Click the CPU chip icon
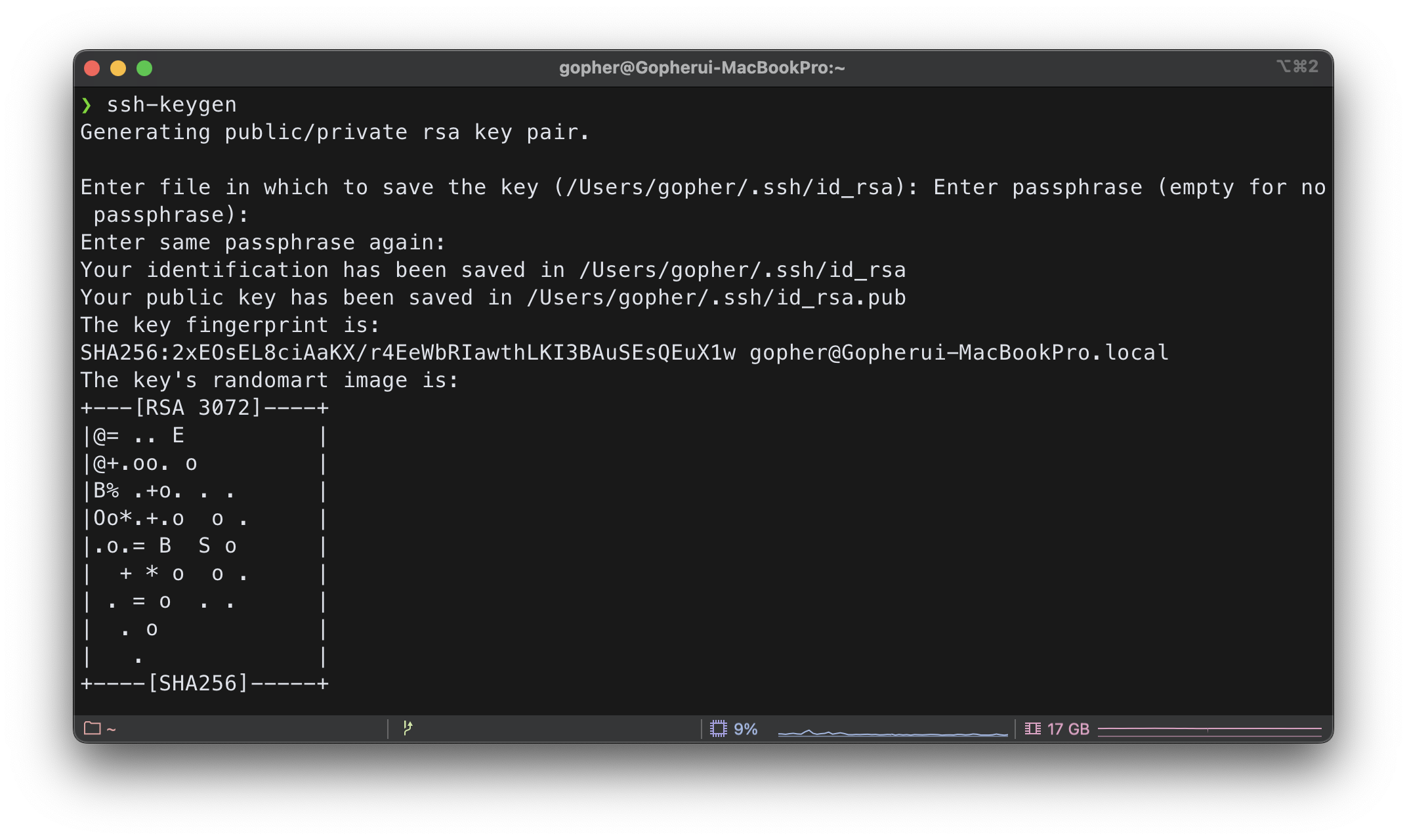 click(x=719, y=728)
